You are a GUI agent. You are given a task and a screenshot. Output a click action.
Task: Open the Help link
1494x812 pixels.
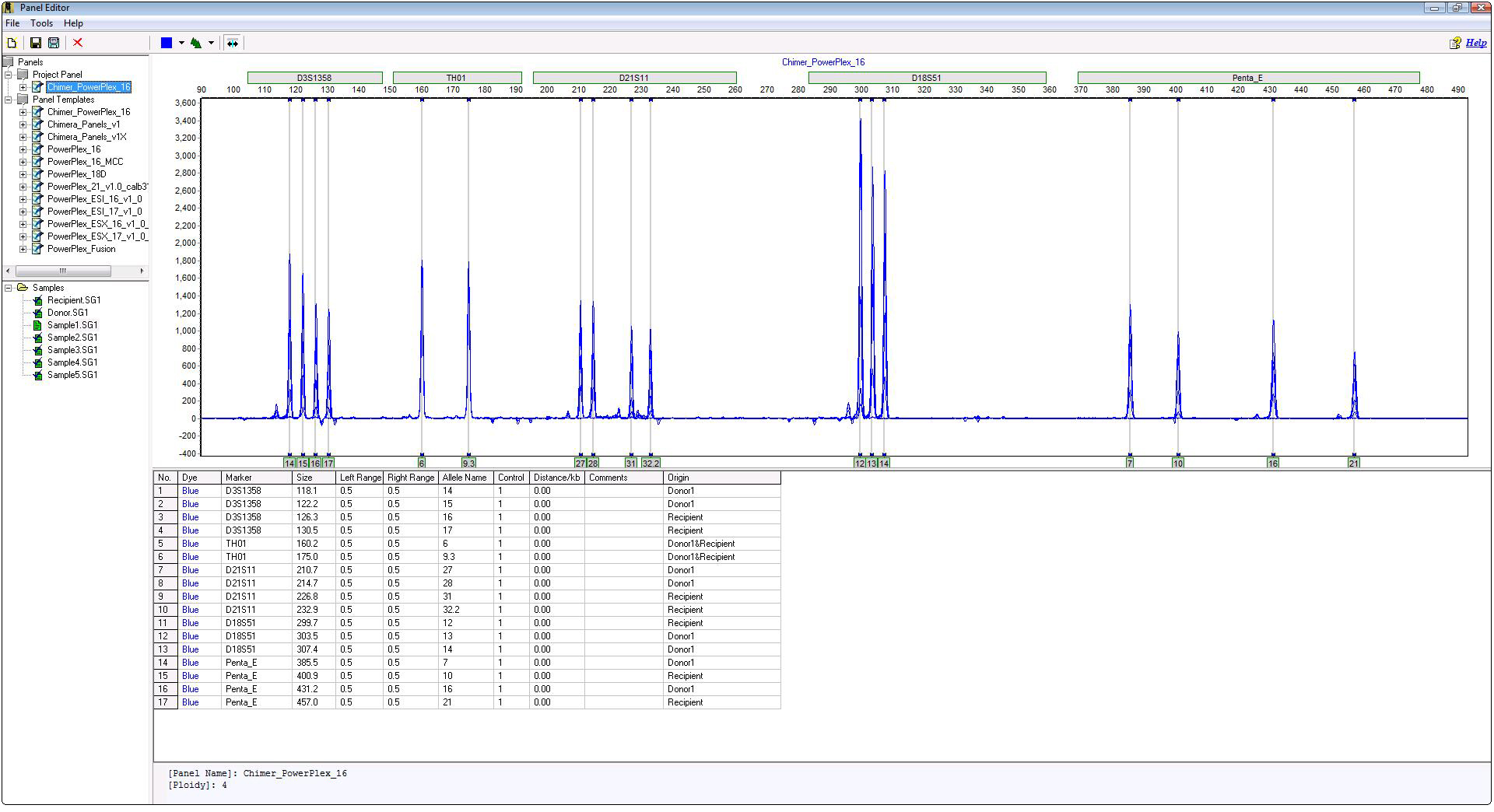1476,43
